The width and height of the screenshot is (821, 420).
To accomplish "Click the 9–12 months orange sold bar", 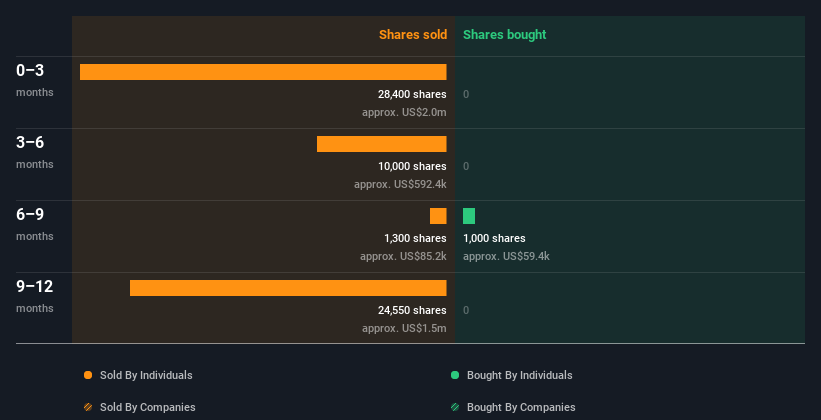I will coord(288,288).
